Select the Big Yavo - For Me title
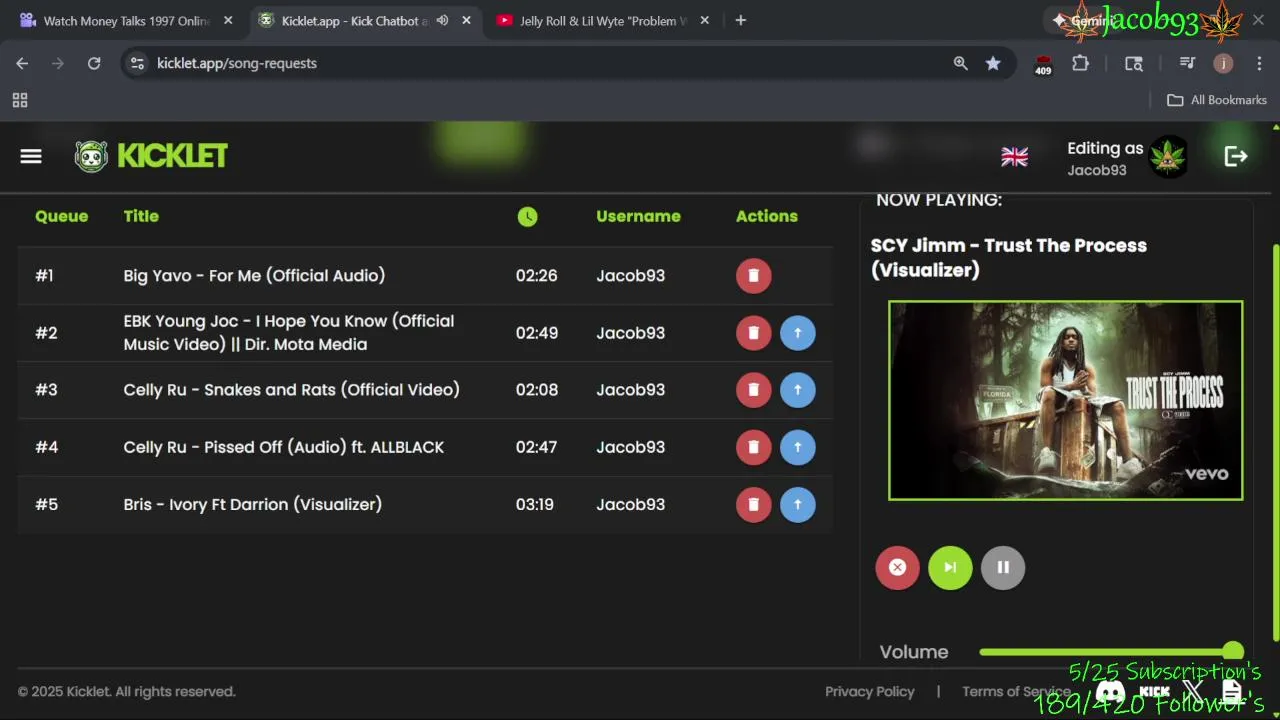This screenshot has height=720, width=1280. (254, 276)
